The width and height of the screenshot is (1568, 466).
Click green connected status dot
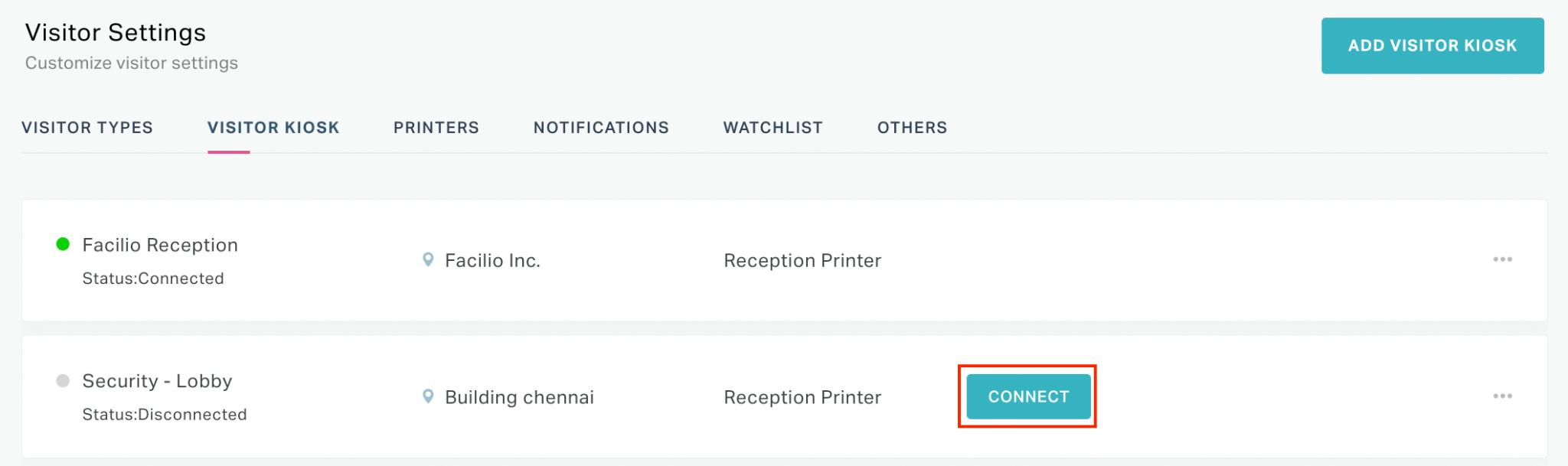pos(64,244)
